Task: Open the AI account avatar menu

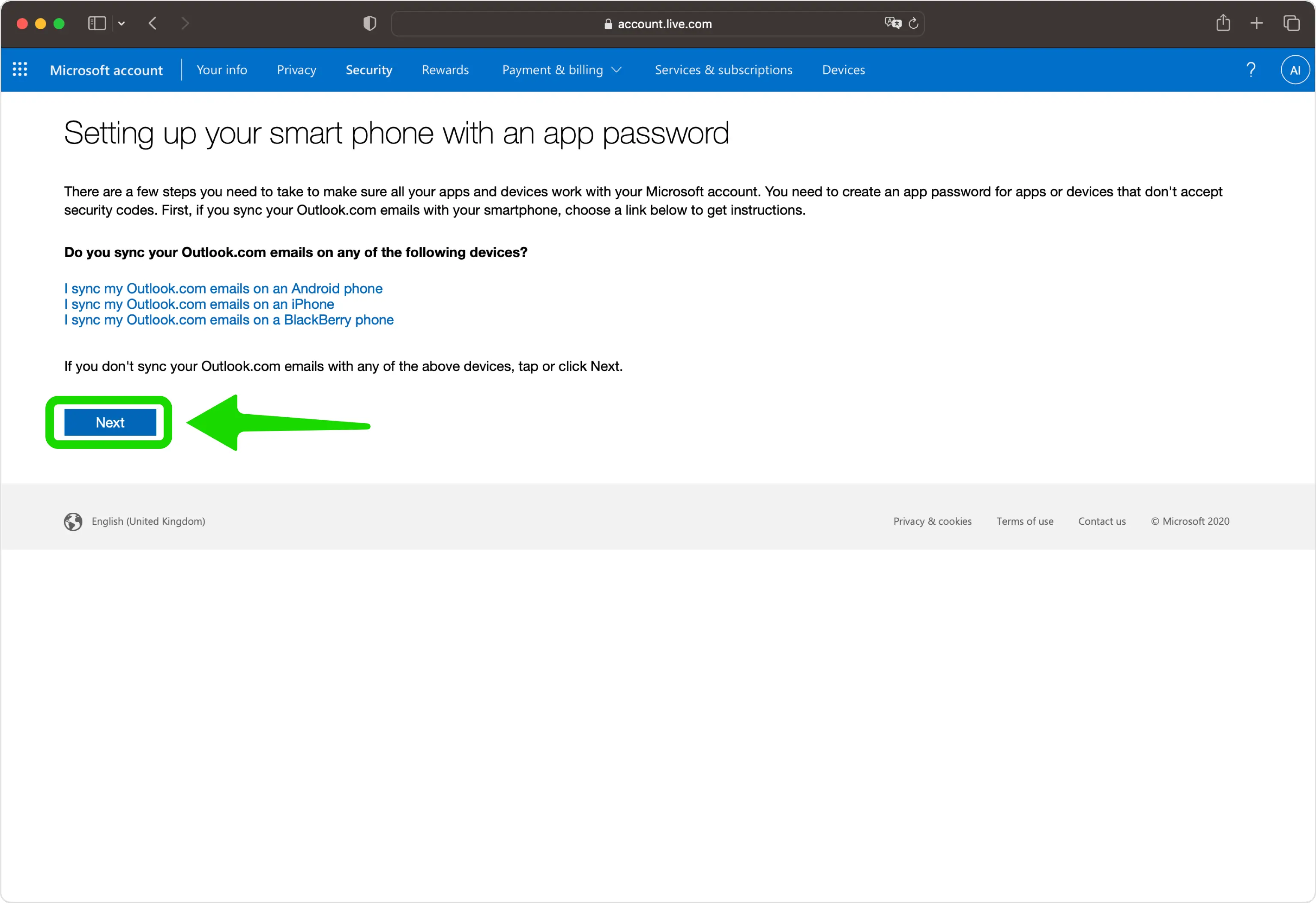Action: pos(1295,70)
